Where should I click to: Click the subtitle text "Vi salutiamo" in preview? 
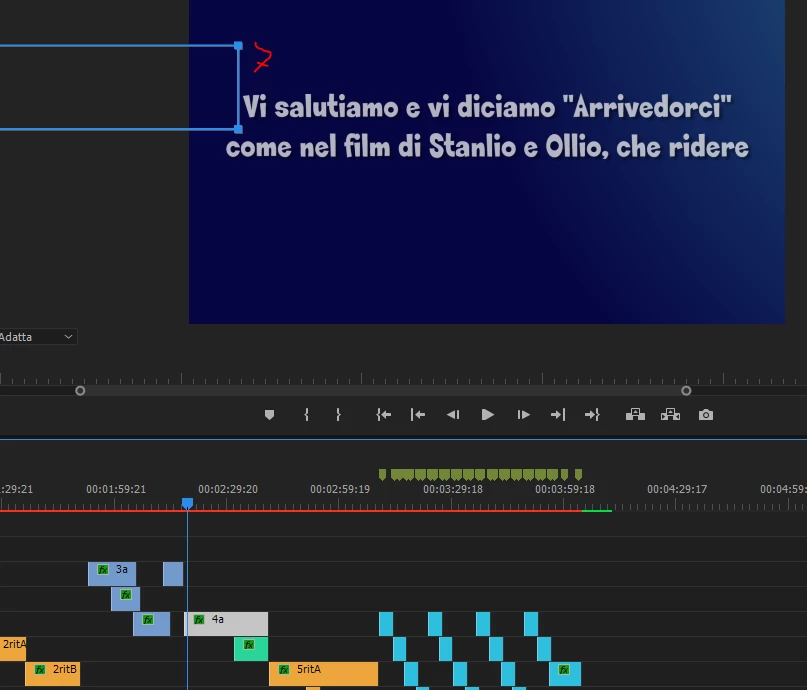click(x=321, y=107)
